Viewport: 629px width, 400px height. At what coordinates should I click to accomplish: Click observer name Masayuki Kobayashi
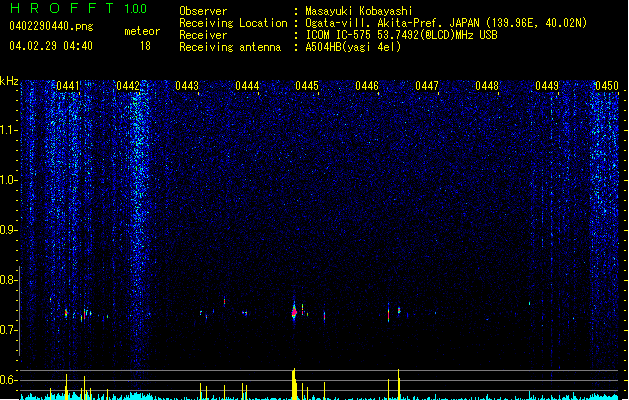(x=359, y=11)
